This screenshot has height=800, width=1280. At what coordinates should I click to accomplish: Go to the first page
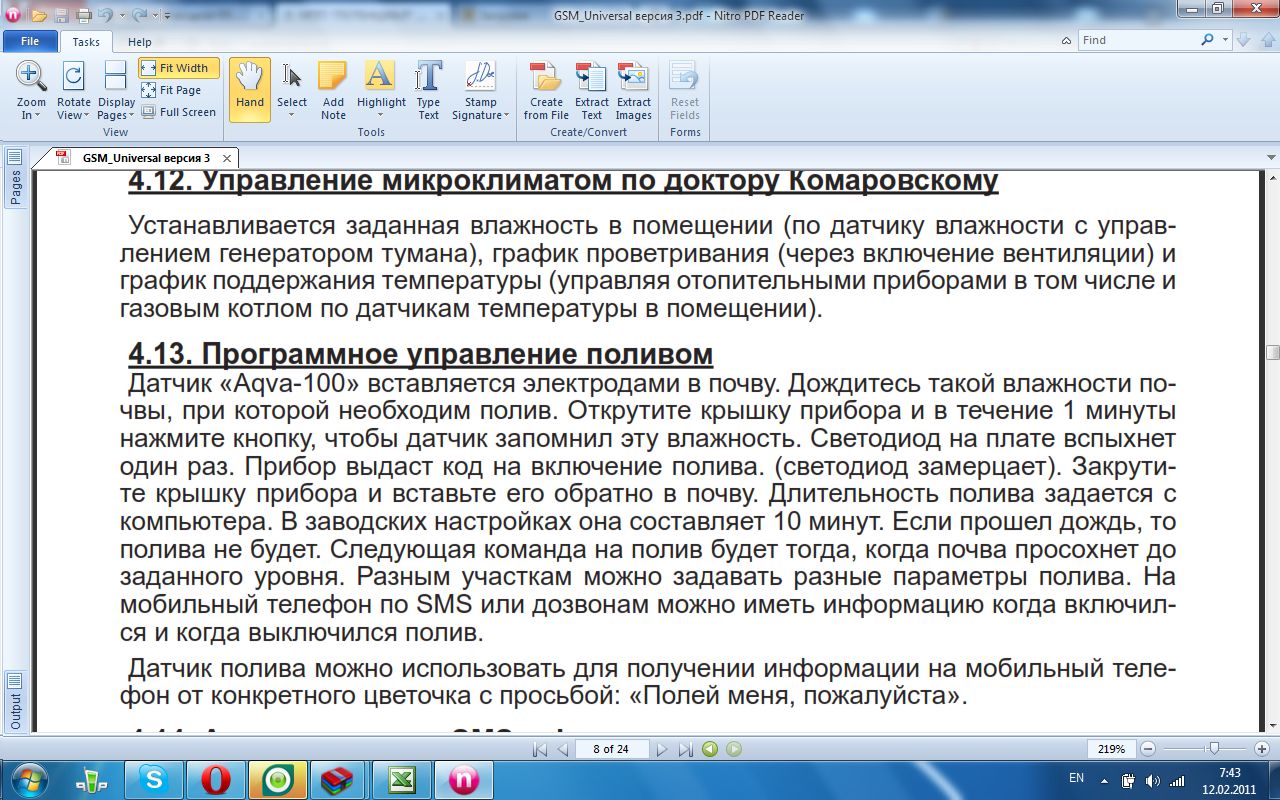point(540,749)
